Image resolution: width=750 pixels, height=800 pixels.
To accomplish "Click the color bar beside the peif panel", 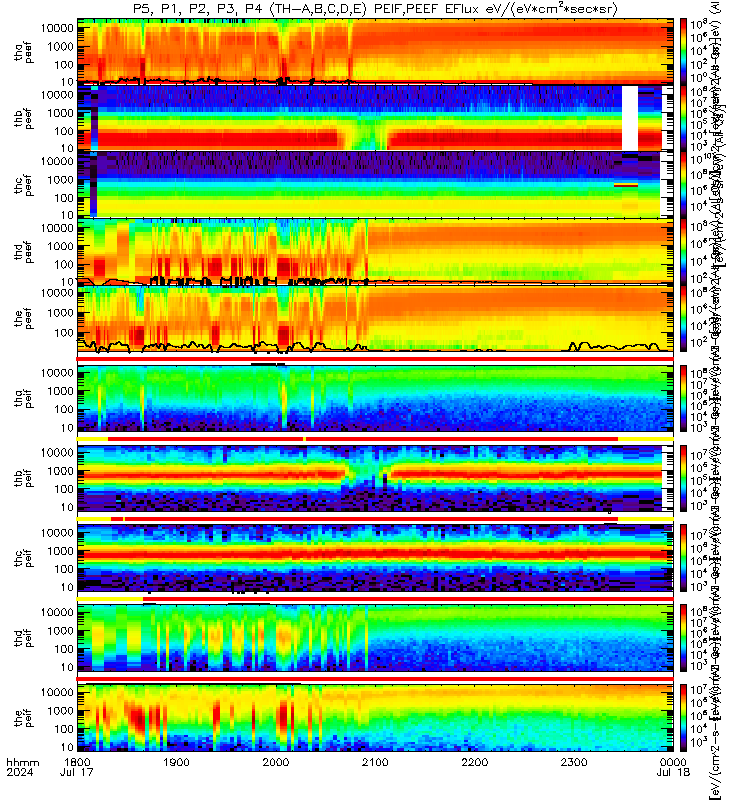I will point(683,718).
